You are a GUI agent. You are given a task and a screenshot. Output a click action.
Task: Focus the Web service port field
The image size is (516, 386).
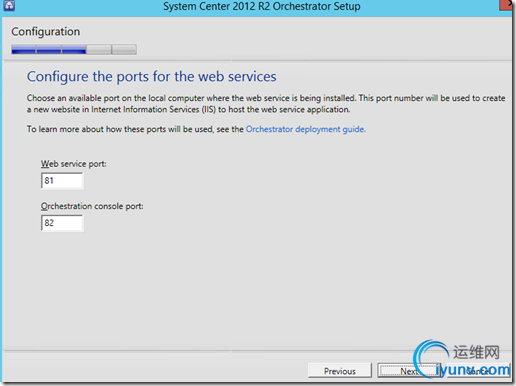[62, 181]
